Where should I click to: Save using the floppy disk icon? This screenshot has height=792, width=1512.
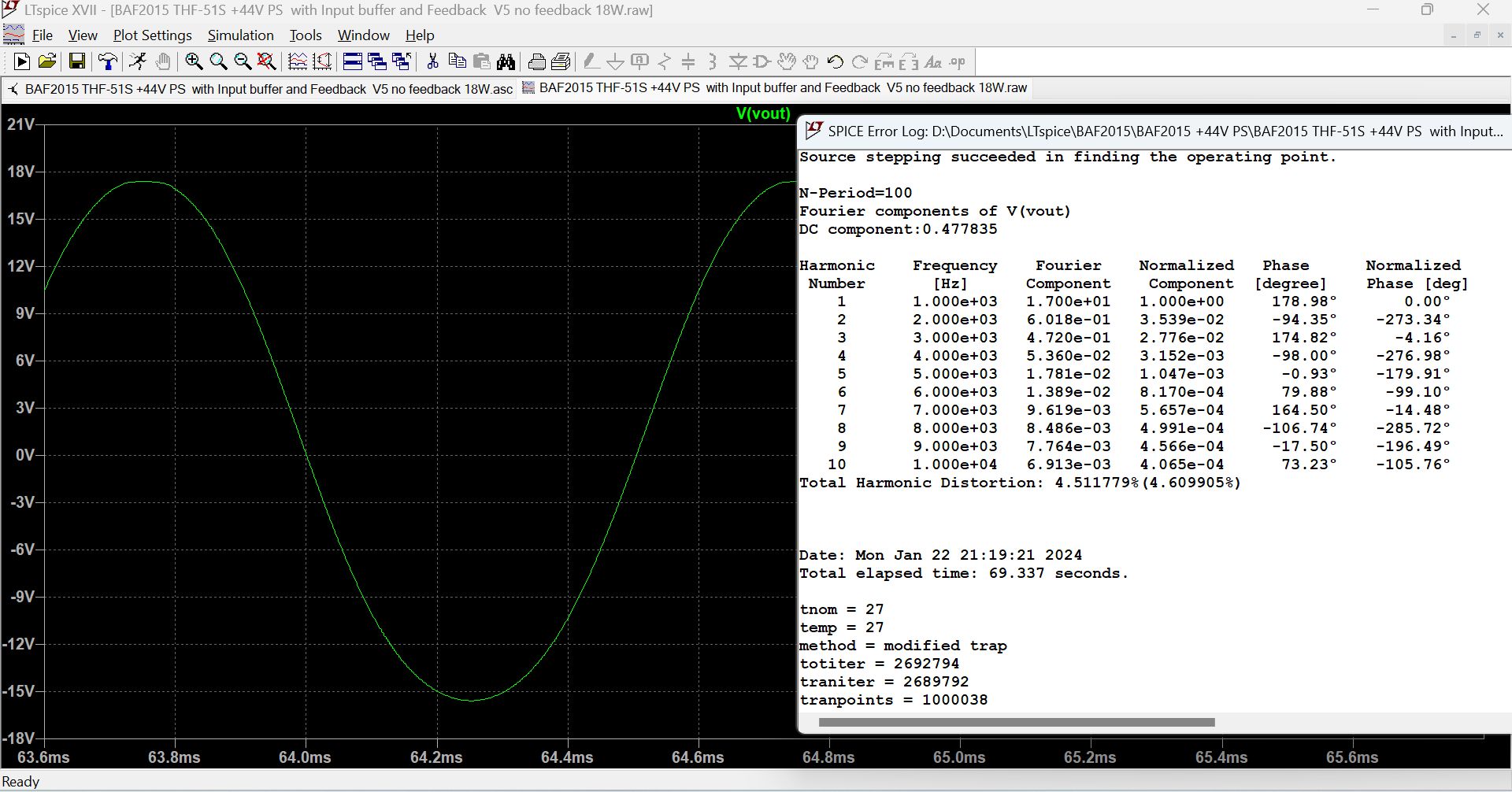pos(77,61)
